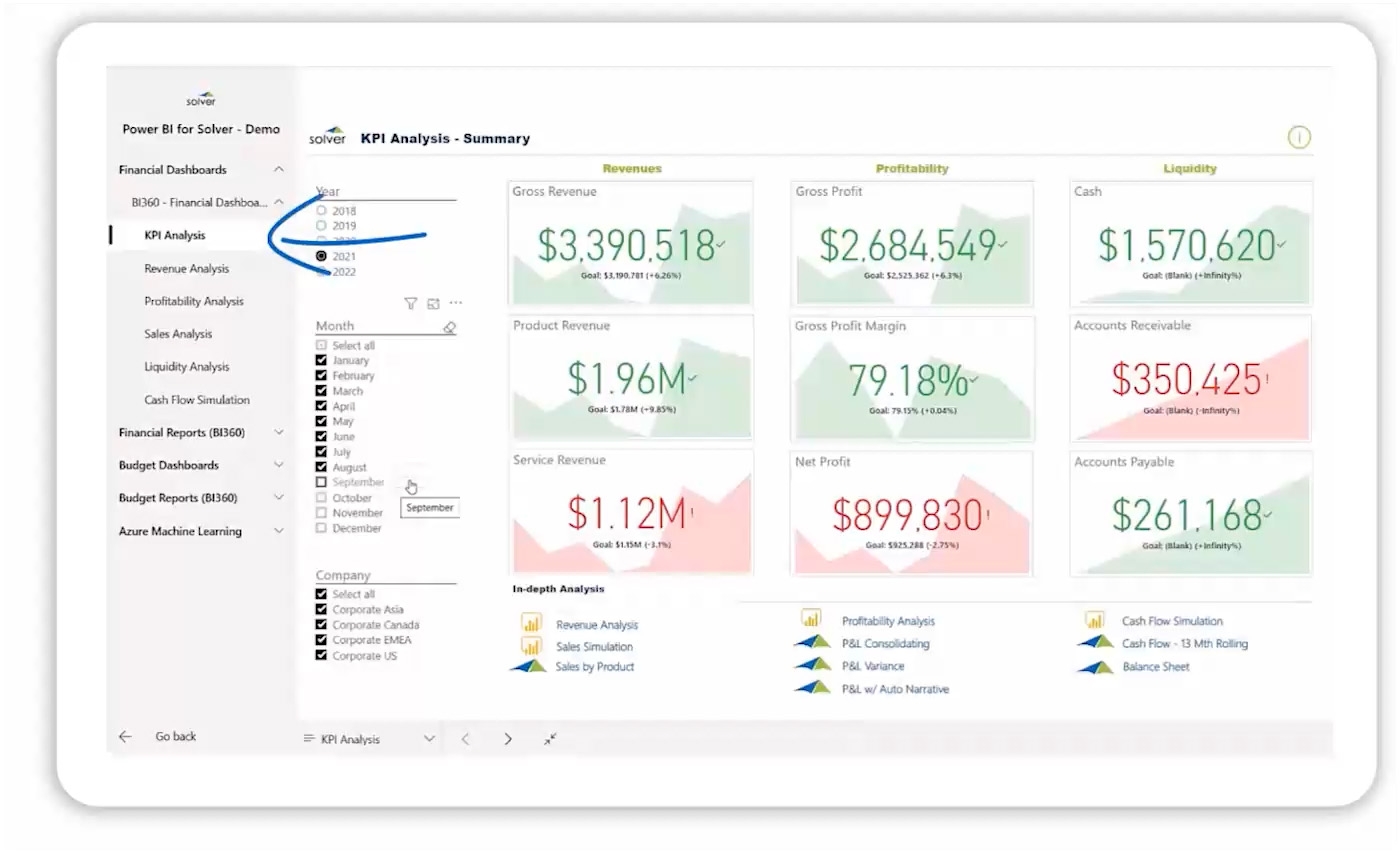Open Sales by Product report link
The height and width of the screenshot is (856, 1400).
tap(595, 667)
